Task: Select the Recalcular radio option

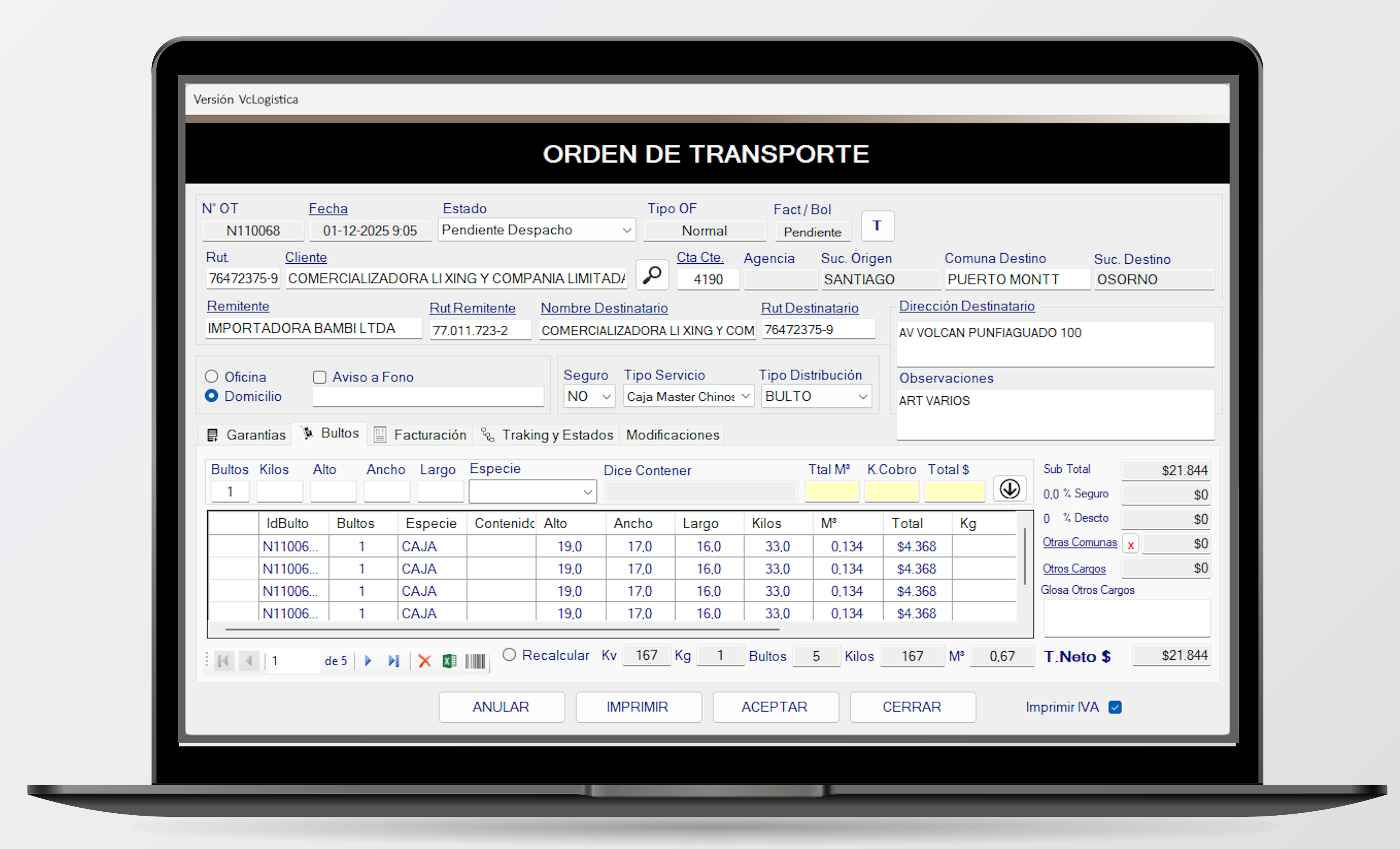Action: pyautogui.click(x=509, y=655)
